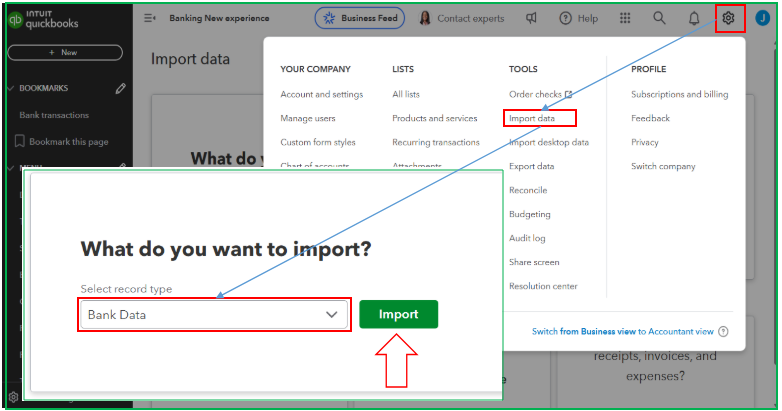Select Import desktop data
The height and width of the screenshot is (411, 782).
pos(549,142)
